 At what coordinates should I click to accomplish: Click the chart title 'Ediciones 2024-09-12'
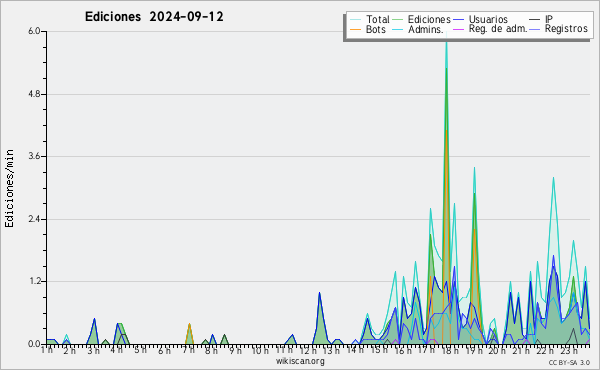point(154,17)
